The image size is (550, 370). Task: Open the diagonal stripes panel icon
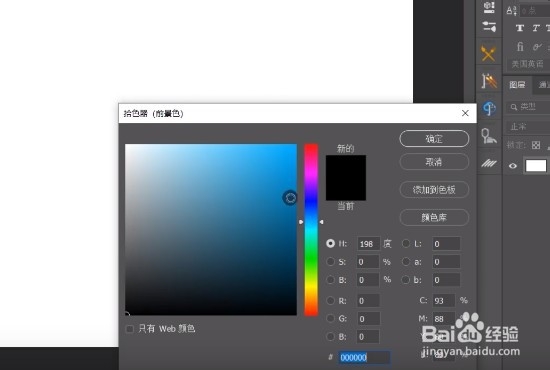tap(489, 163)
